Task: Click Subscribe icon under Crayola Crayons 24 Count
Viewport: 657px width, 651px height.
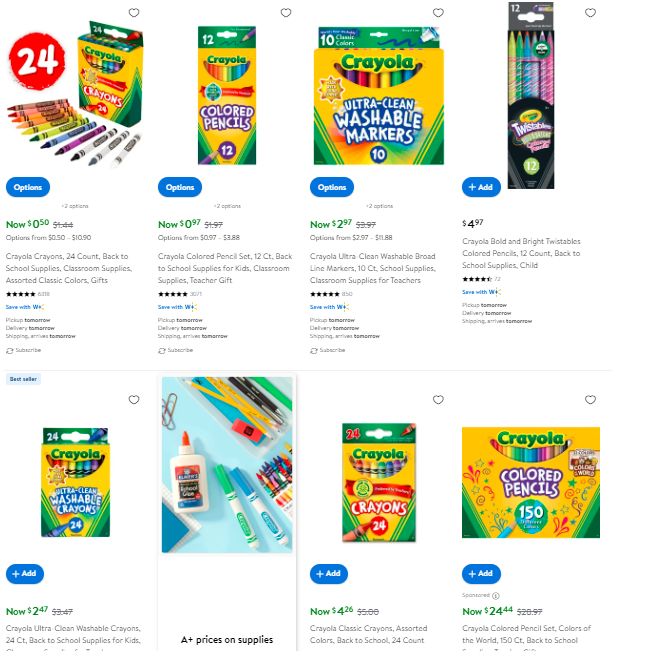Action: pos(10,351)
